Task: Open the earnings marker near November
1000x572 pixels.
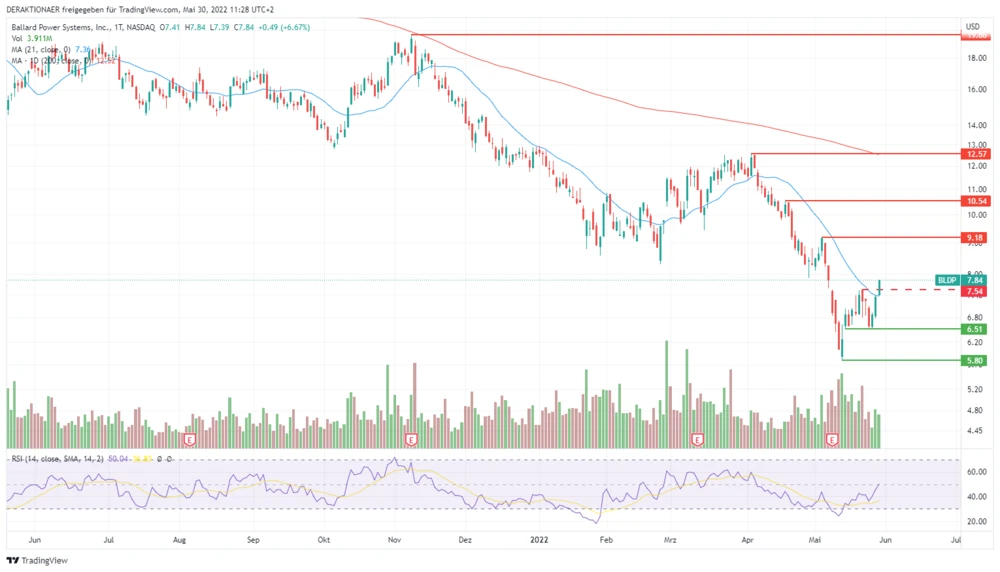Action: (410, 439)
